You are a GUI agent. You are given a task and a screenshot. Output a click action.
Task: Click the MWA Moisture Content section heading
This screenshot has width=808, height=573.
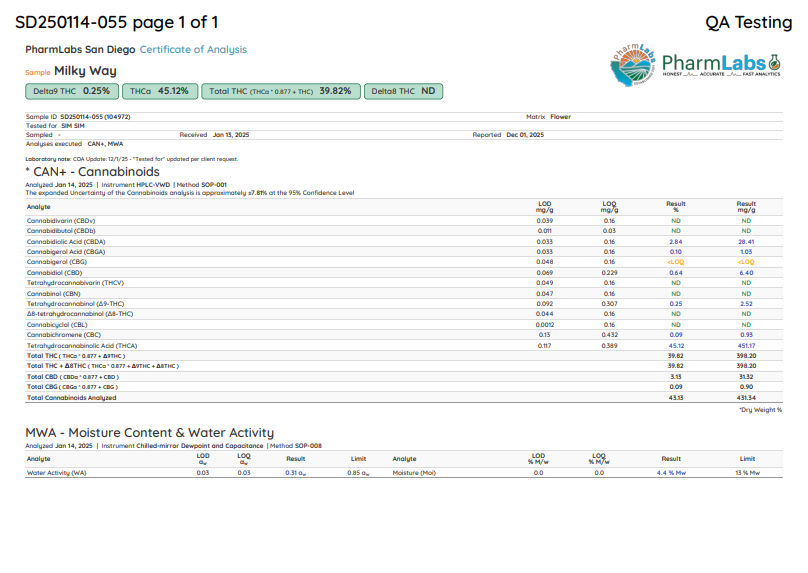(x=149, y=433)
